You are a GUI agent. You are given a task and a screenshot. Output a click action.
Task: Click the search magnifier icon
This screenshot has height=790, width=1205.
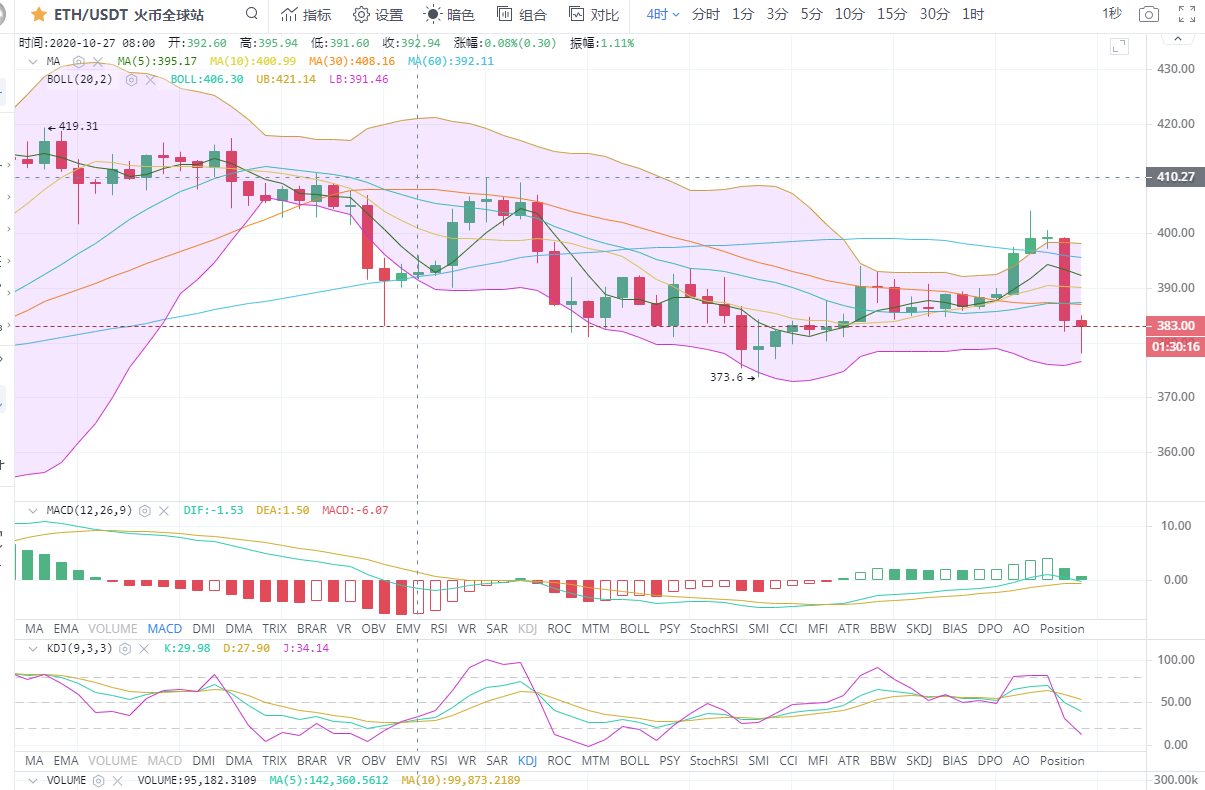click(x=252, y=14)
